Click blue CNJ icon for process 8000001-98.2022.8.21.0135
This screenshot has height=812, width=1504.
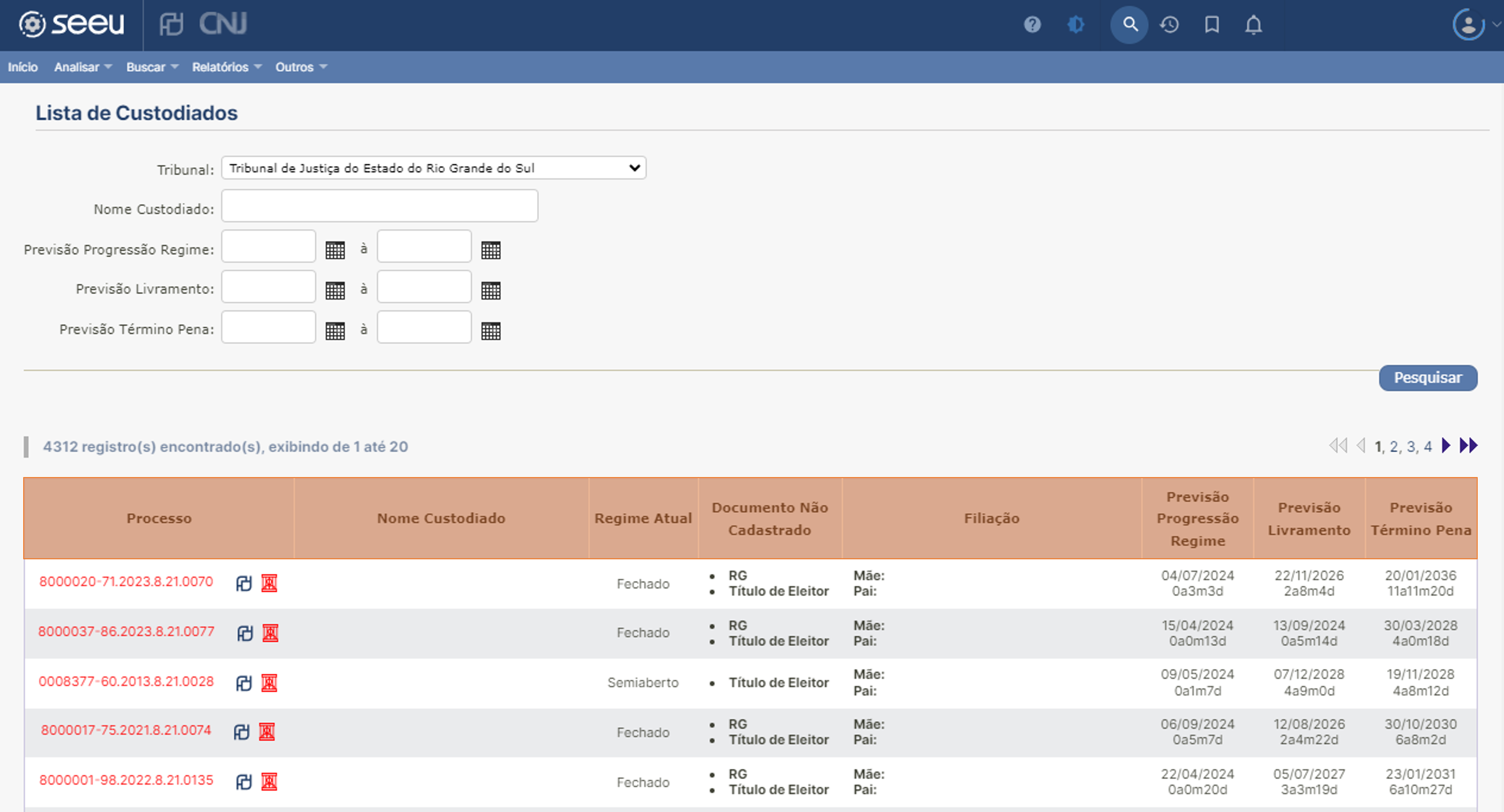coord(244,782)
